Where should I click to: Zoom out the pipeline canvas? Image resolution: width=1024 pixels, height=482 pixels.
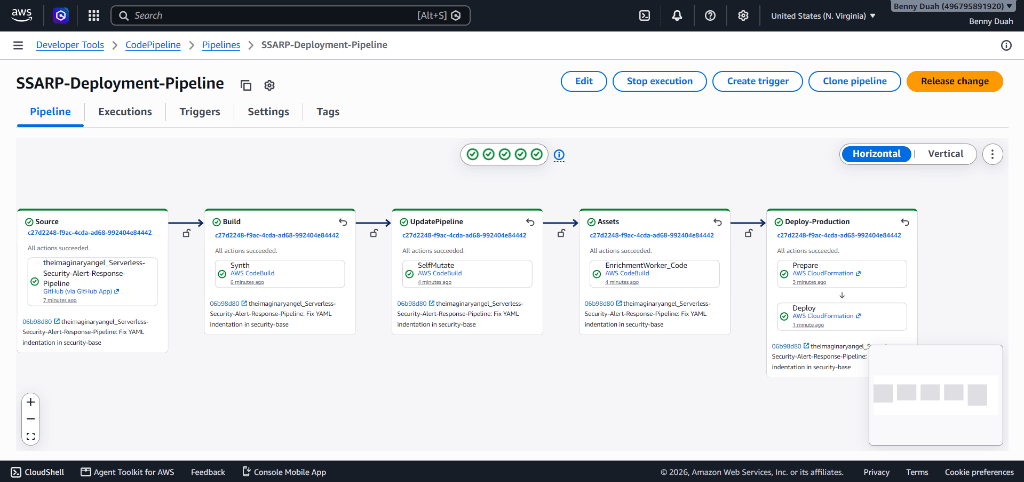(31, 419)
